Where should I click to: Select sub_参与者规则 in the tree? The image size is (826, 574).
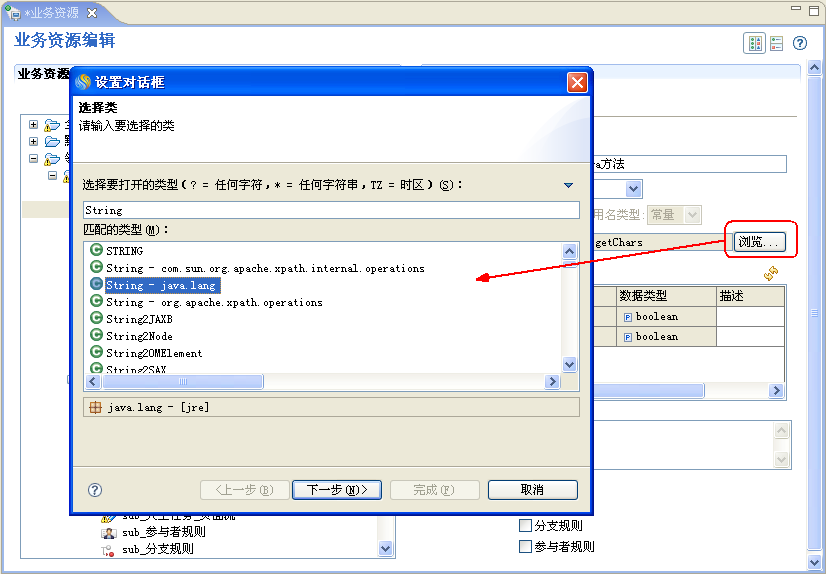click(164, 532)
